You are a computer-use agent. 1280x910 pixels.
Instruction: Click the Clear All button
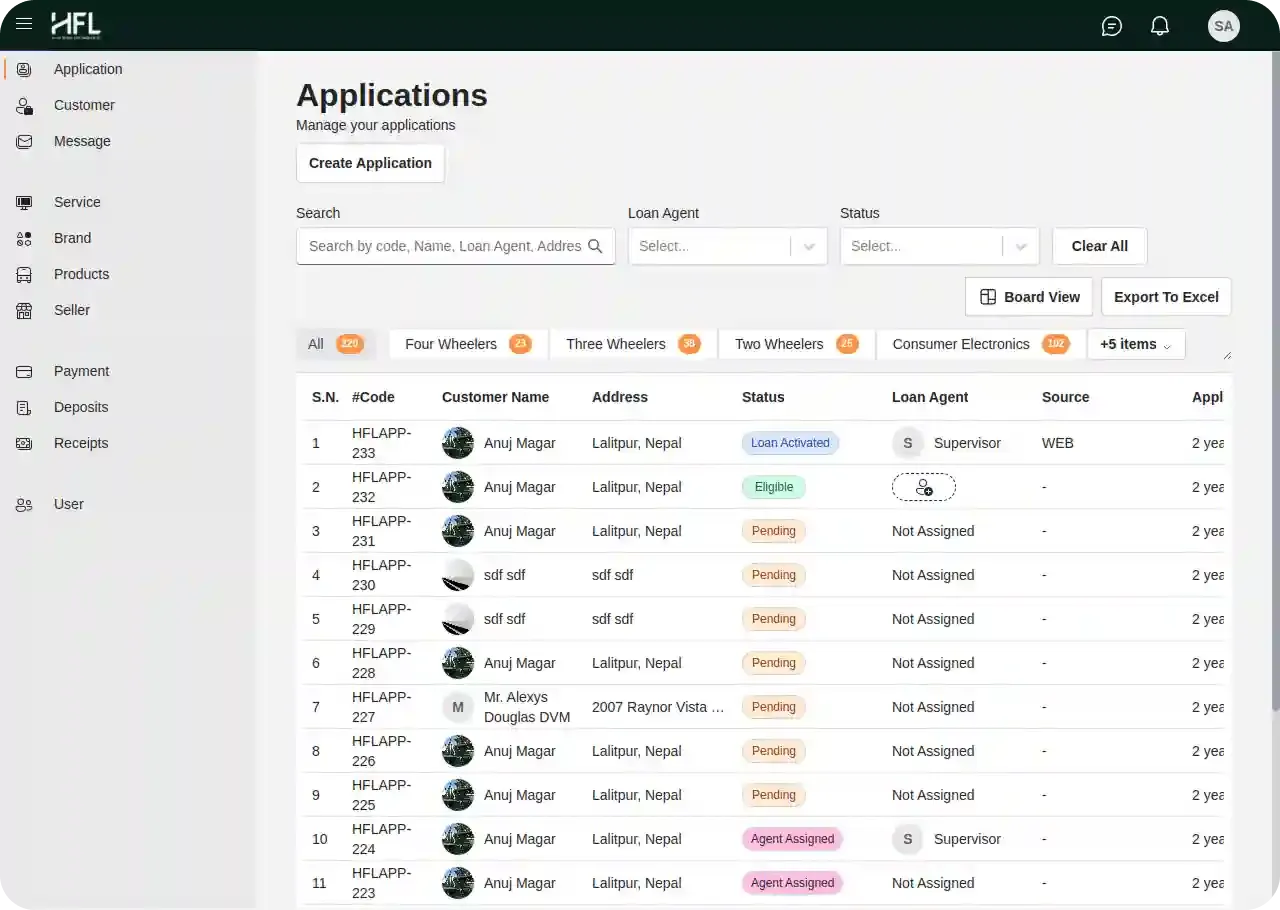pos(1100,246)
